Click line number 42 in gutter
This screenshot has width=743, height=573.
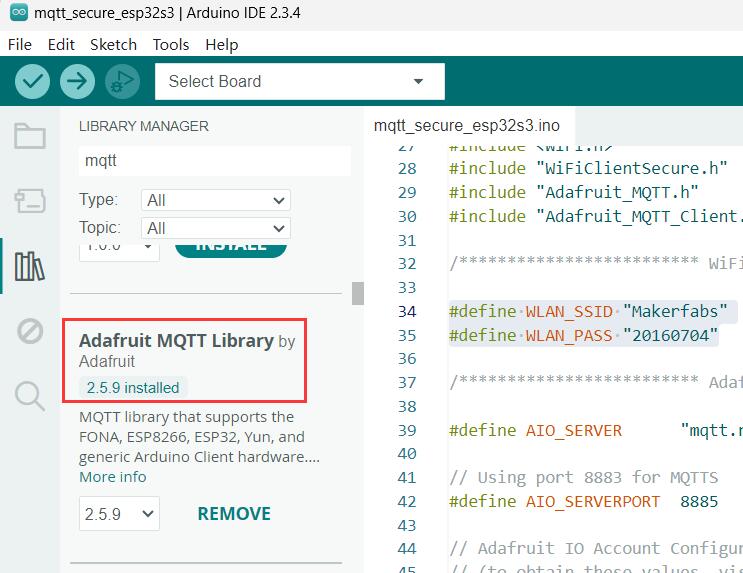[407, 501]
